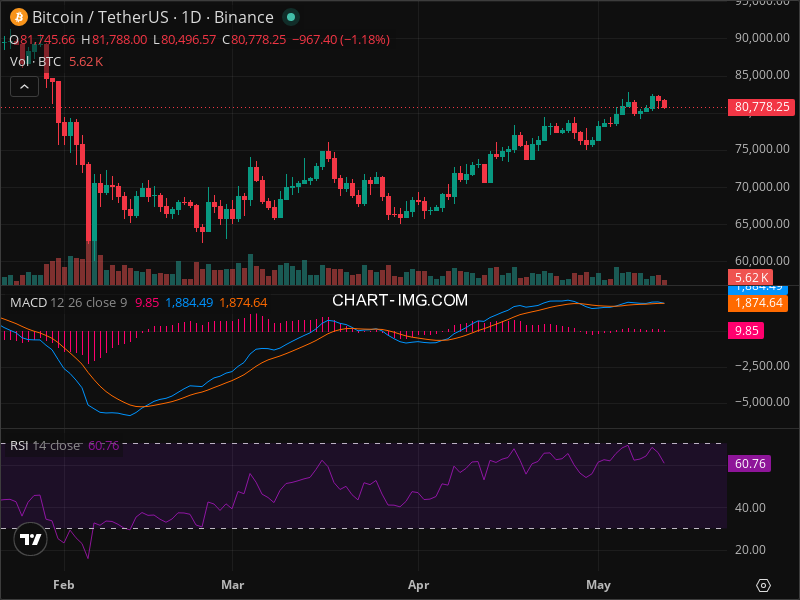Screen dimensions: 800x600
Task: Click the green market status dot
Action: click(291, 17)
